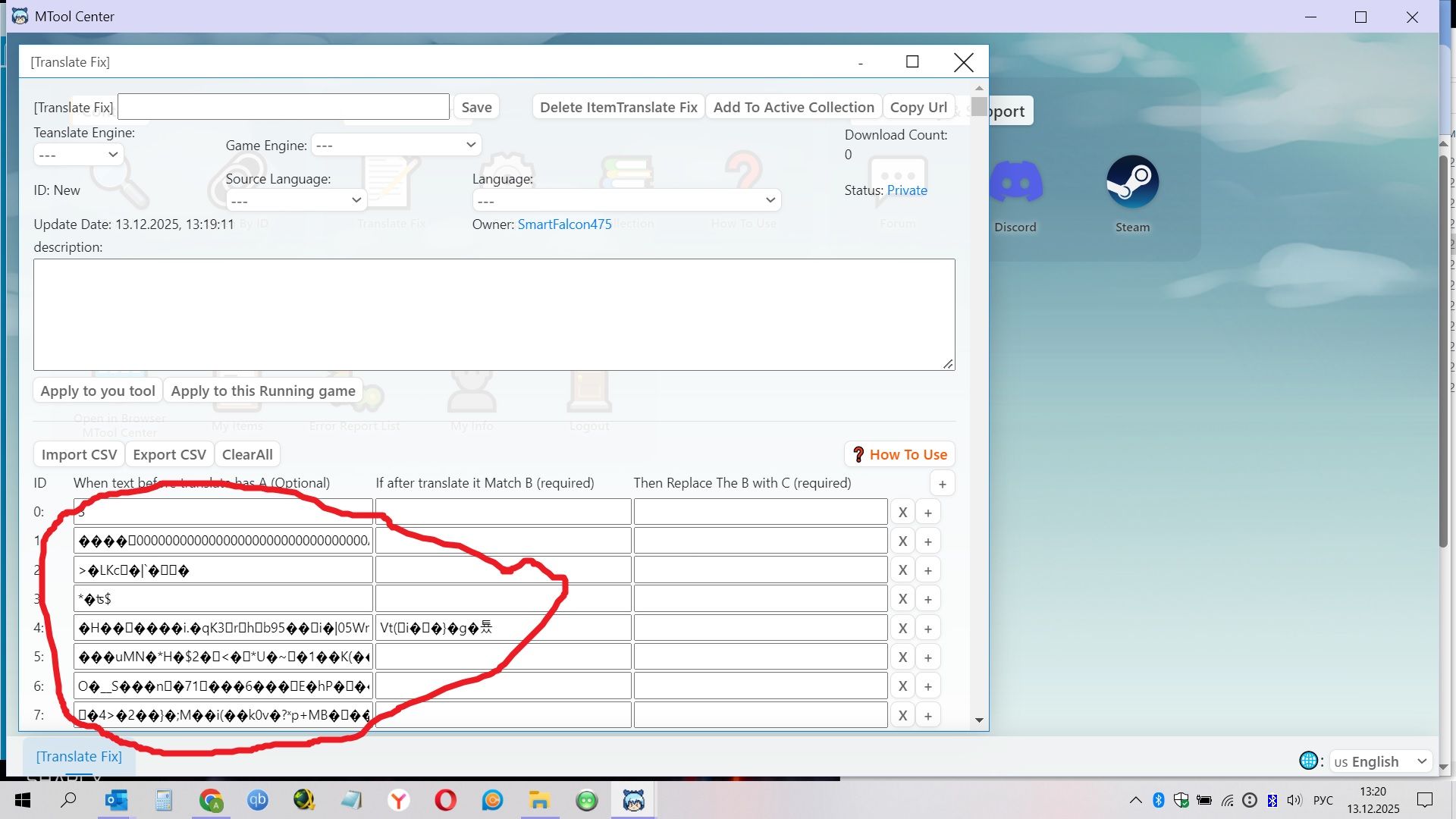The width and height of the screenshot is (1456, 819).
Task: Click the Import CSV button
Action: (x=79, y=454)
